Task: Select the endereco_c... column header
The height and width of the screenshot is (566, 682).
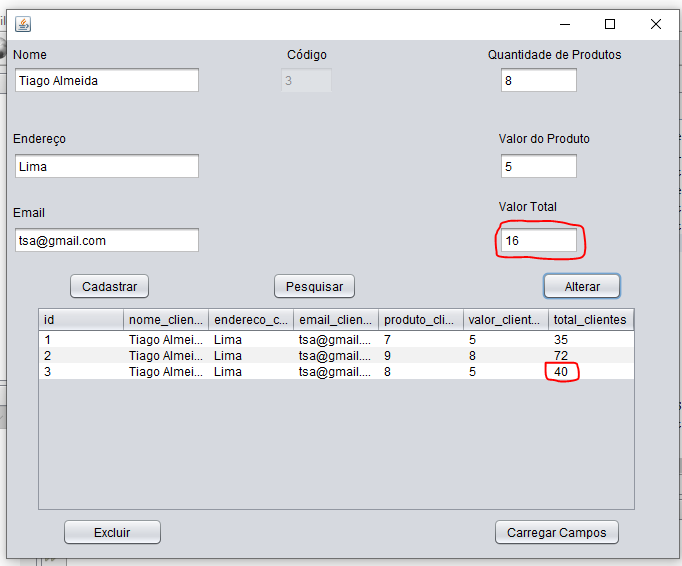Action: 251,320
